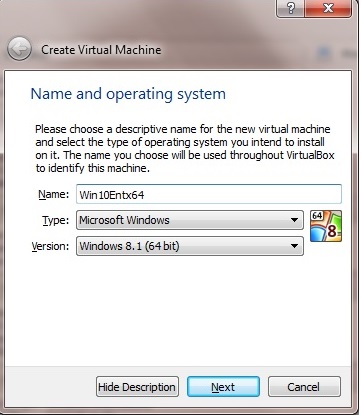The image size is (361, 415).
Task: Click the description paragraph starting "Please choose"
Action: pos(185,149)
